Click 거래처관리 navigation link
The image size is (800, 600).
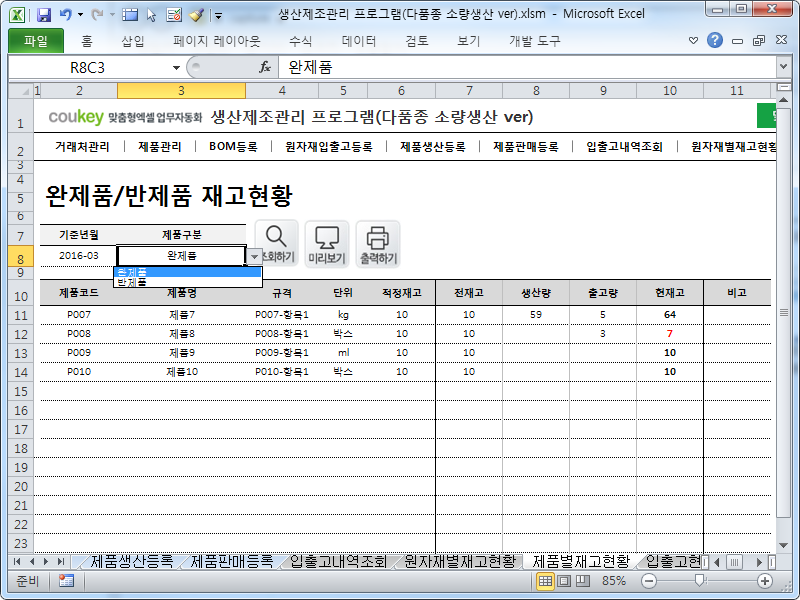click(x=82, y=147)
